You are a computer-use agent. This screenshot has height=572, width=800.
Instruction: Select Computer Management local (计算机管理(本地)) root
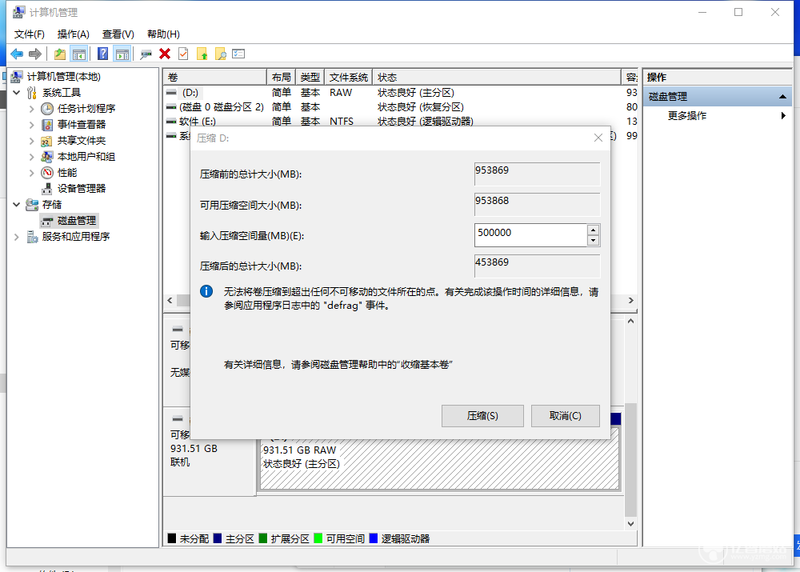point(64,77)
